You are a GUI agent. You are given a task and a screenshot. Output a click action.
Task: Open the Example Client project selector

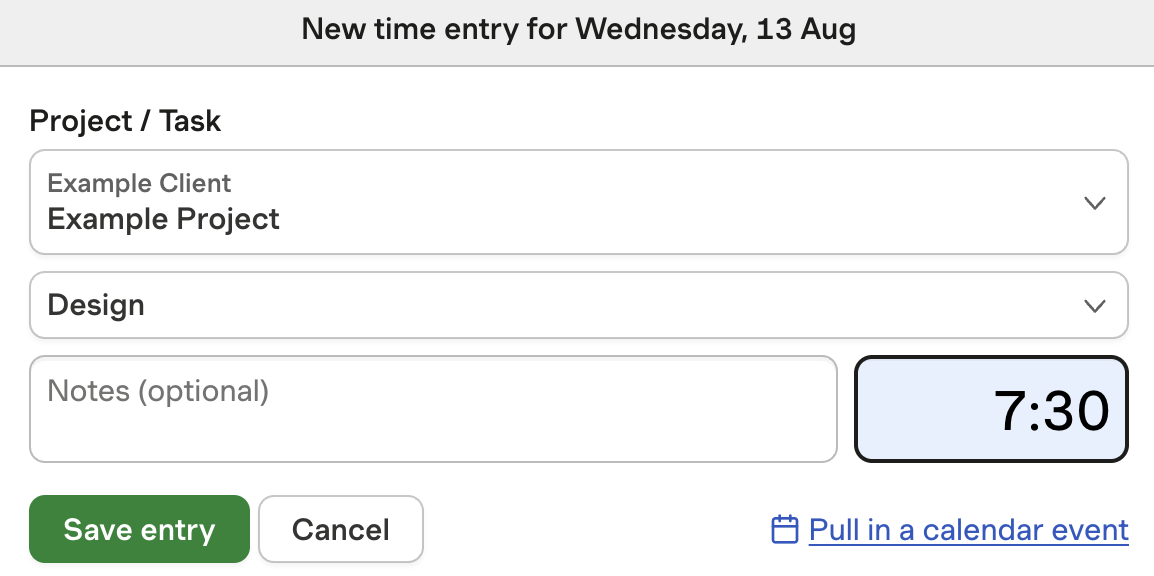tap(578, 202)
